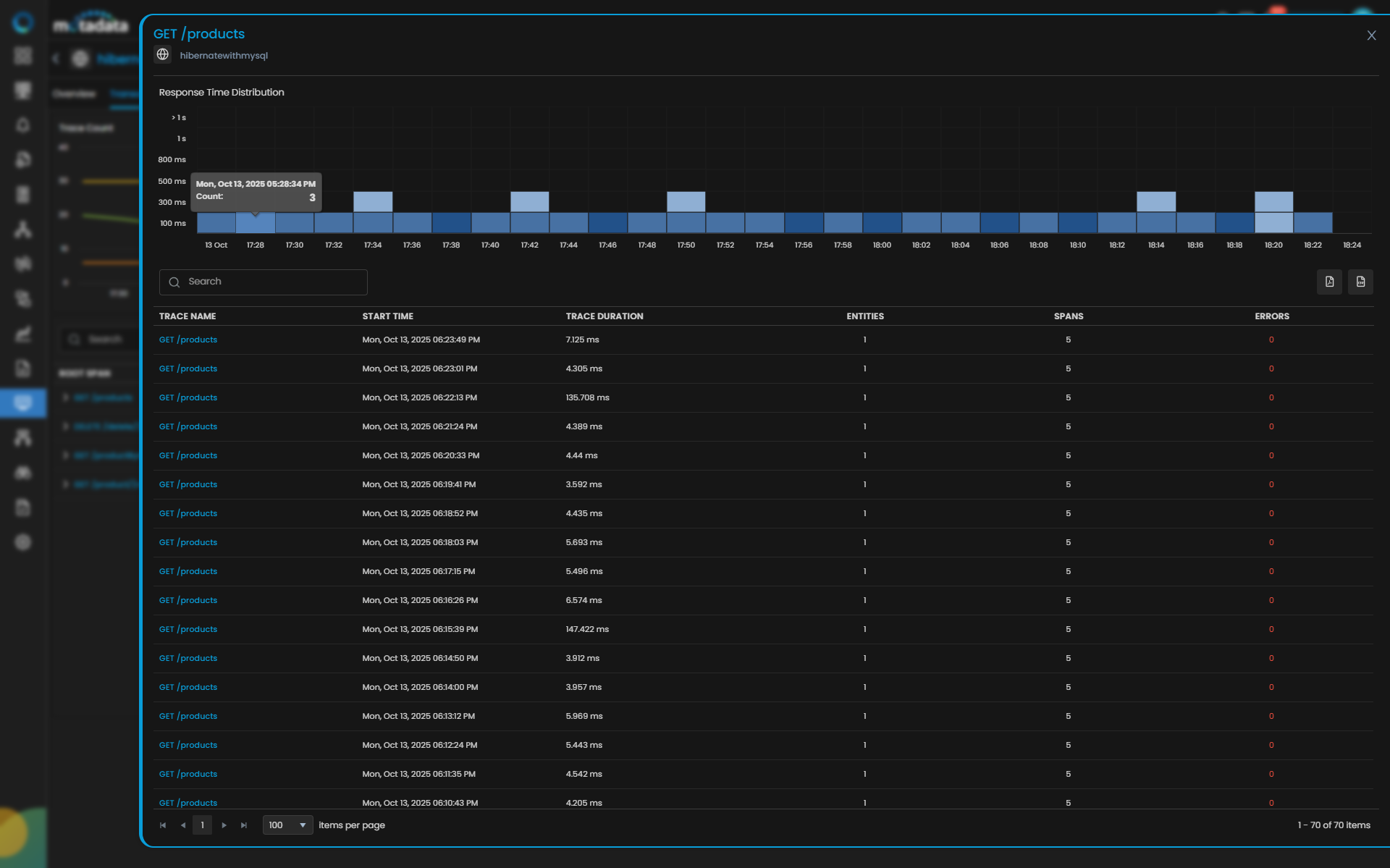Click 300 ms histogram bar at 18:14
Viewport: 1390px width, 868px height.
(x=1155, y=201)
